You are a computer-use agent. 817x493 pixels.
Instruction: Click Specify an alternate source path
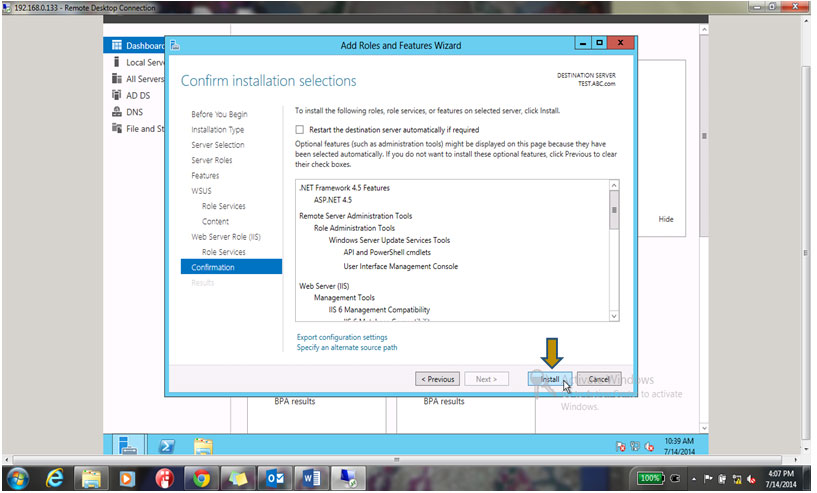346,347
